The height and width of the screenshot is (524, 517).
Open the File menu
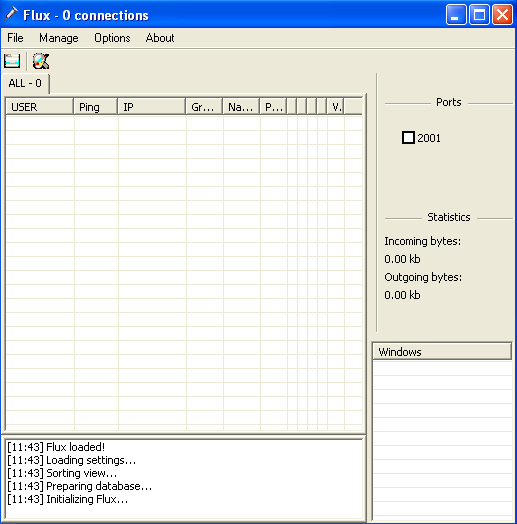[x=15, y=38]
